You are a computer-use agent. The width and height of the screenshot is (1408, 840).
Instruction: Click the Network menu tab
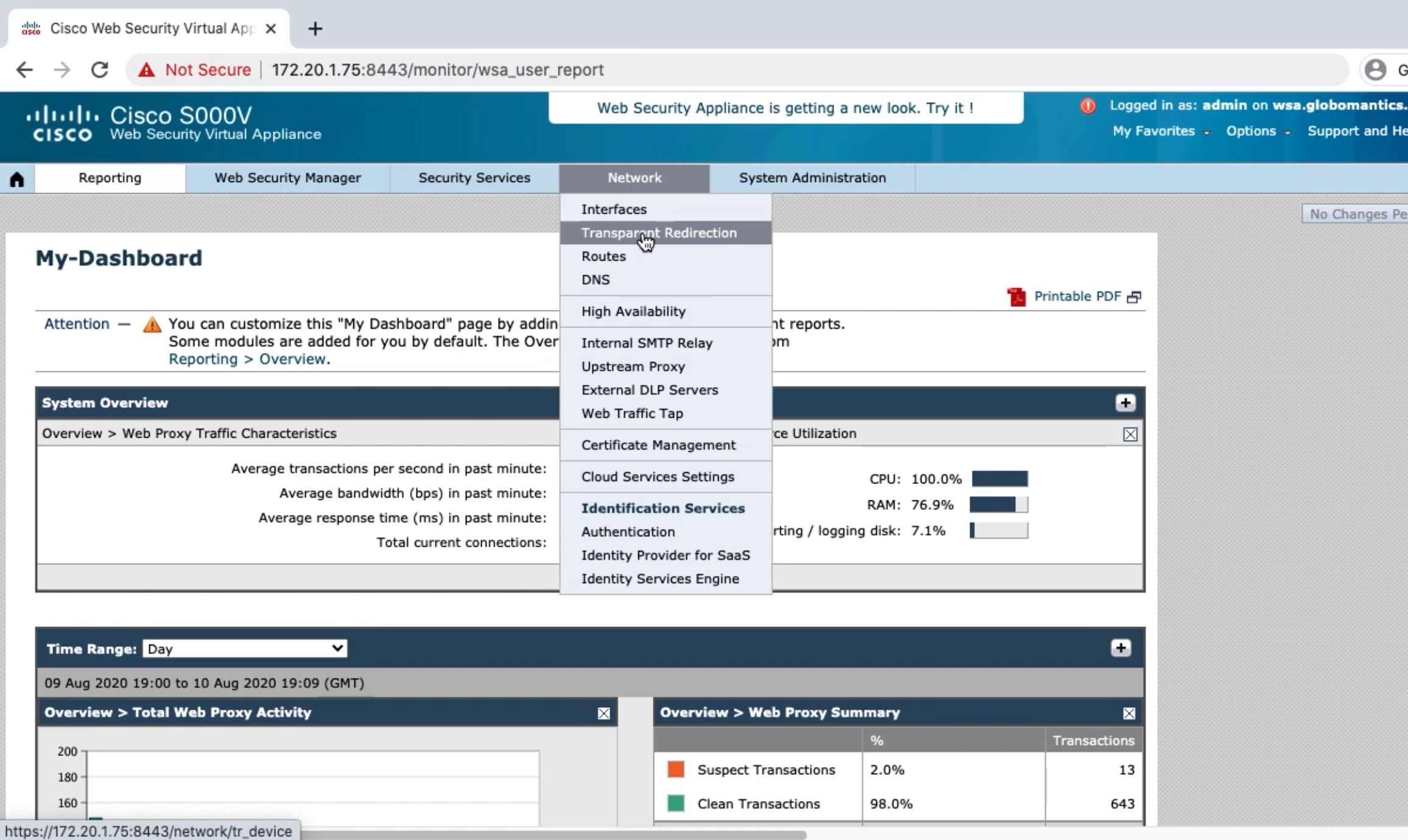coord(634,178)
